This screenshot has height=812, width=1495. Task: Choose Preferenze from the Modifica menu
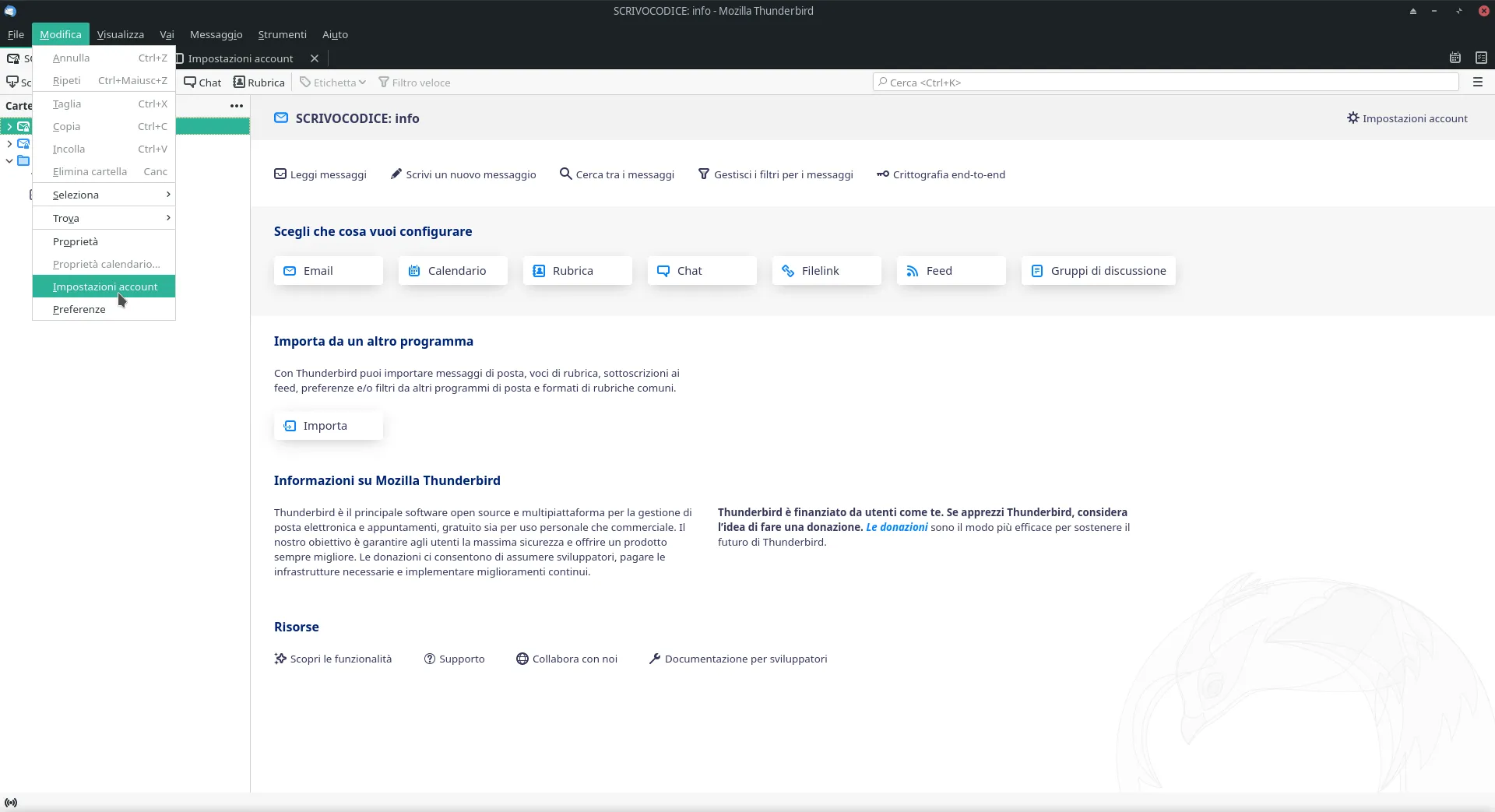click(x=79, y=309)
